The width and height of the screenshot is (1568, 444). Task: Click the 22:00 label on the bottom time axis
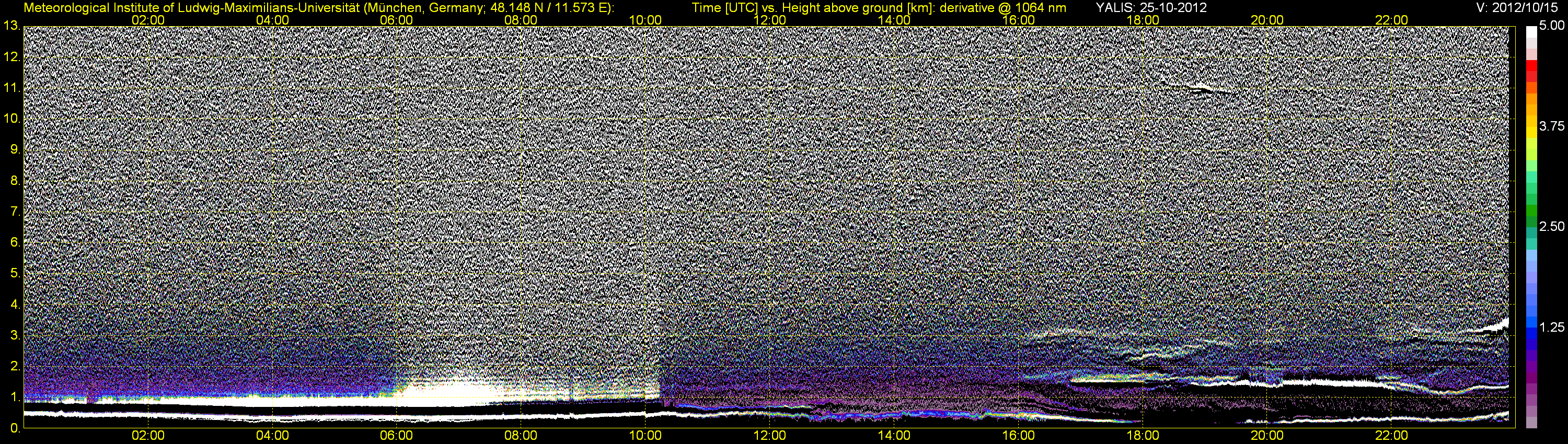(1391, 436)
